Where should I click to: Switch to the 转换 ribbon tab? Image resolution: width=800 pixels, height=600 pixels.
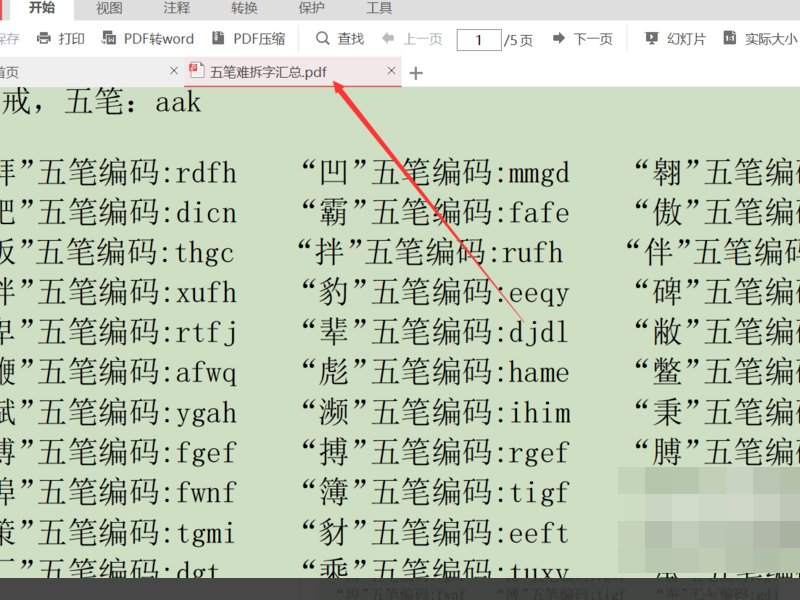[243, 10]
